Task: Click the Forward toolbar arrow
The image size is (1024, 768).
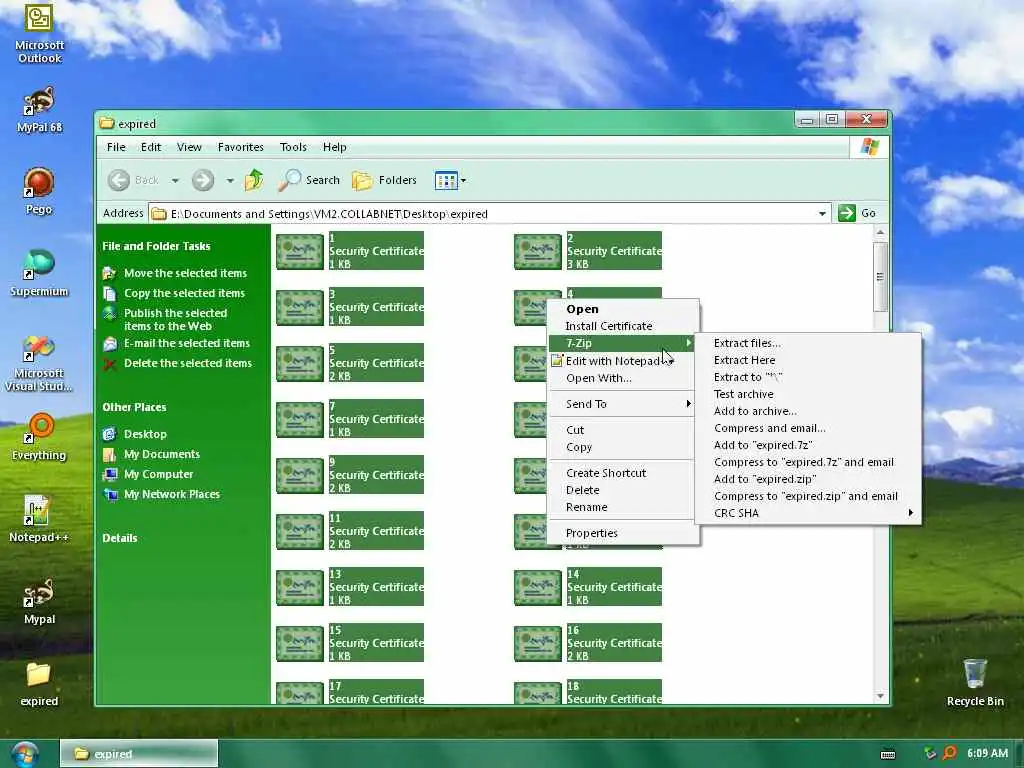Action: (202, 180)
